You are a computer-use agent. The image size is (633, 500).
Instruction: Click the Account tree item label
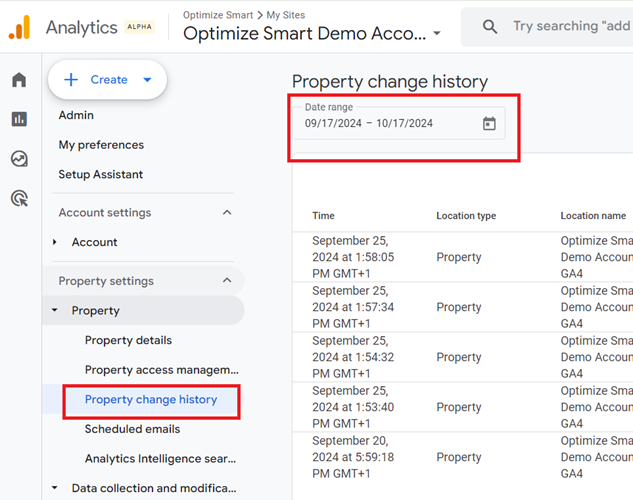94,242
